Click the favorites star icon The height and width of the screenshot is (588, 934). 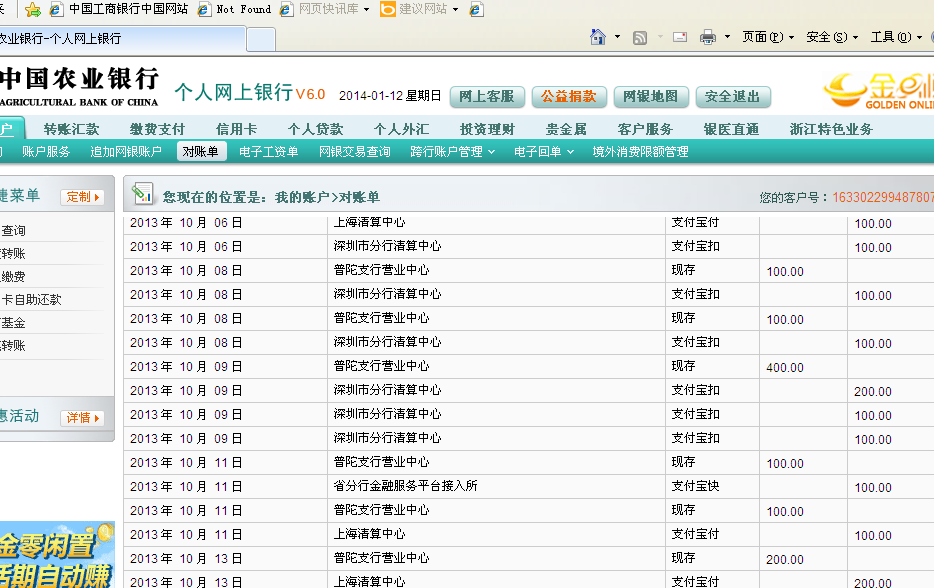click(33, 9)
